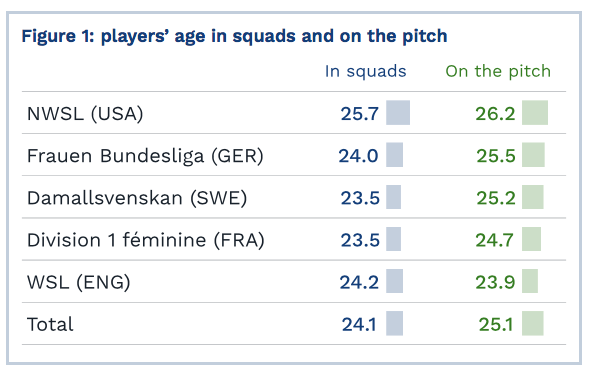This screenshot has width=598, height=378.
Task: Click the Total squads value 24.1
Action: [x=359, y=325]
